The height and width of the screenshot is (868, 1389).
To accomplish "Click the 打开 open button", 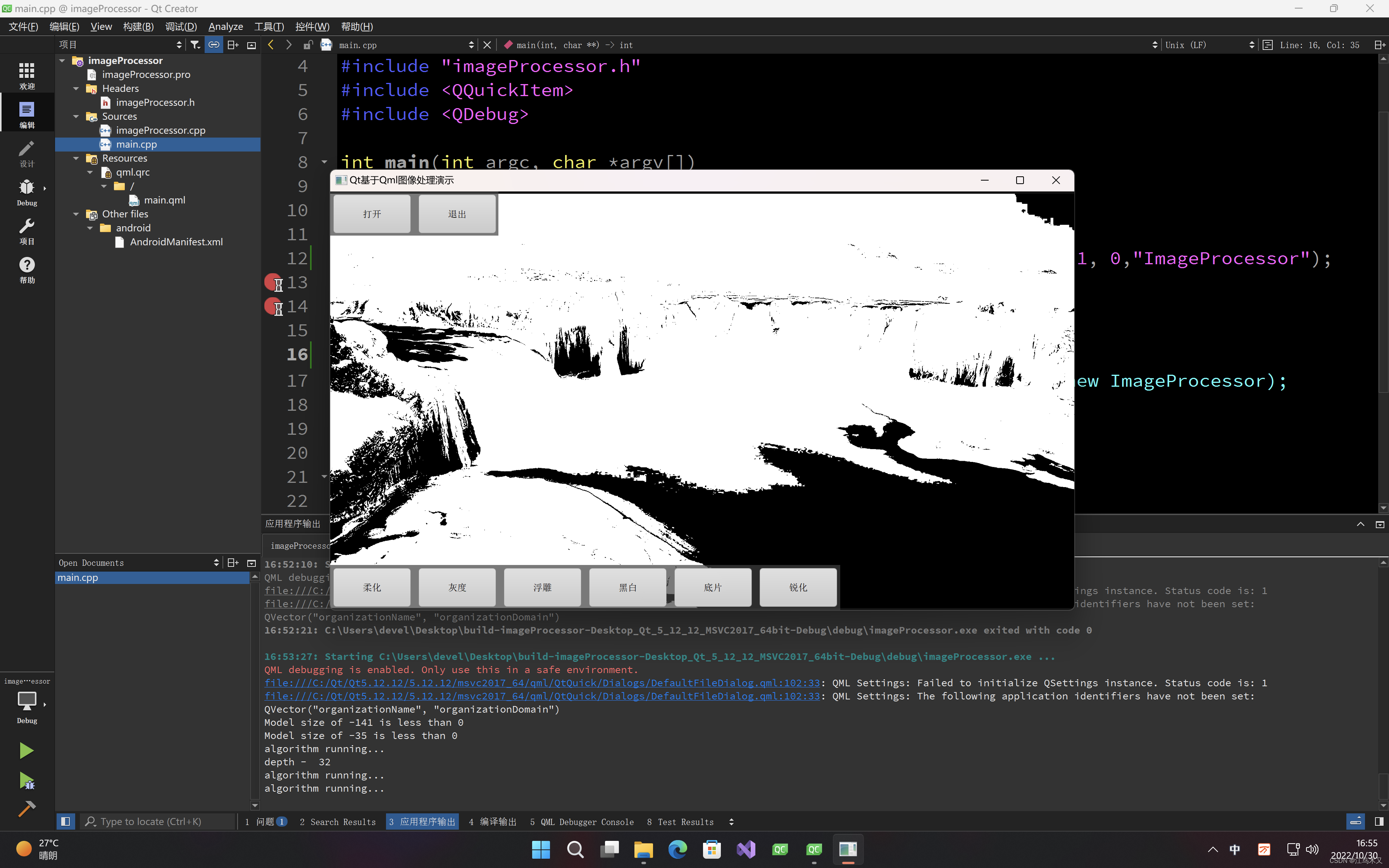I will 372,214.
